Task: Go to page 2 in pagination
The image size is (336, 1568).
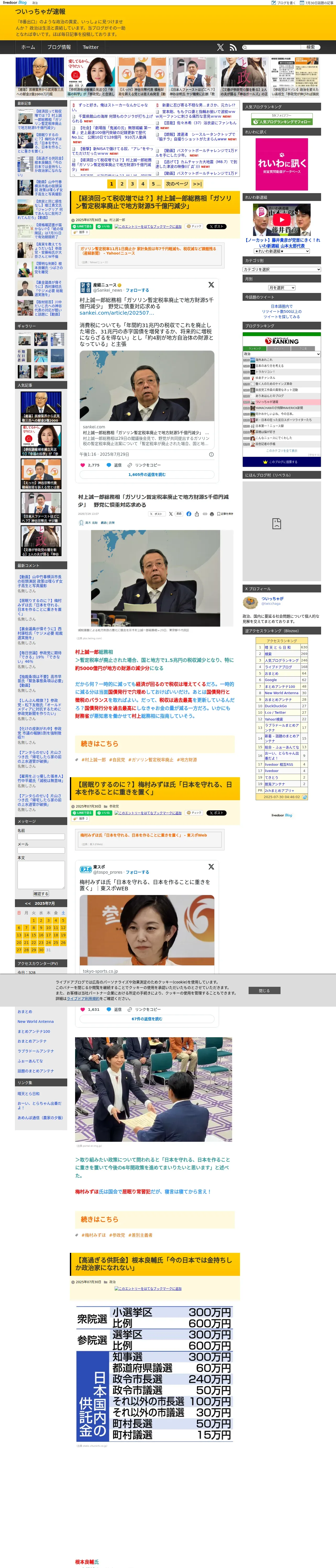Action: point(122,183)
